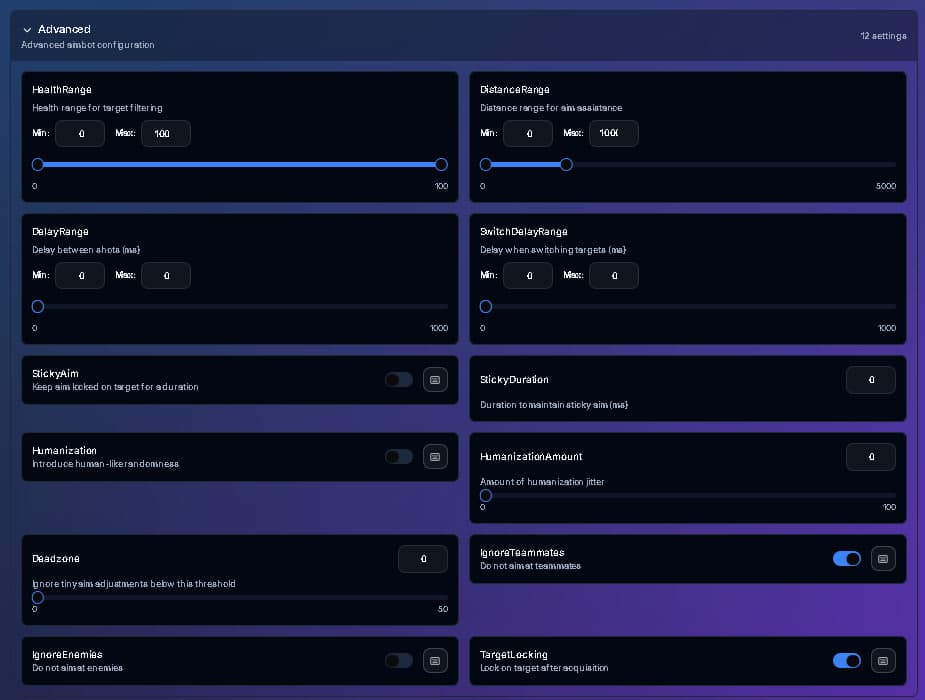
Task: Enable the IgnoreEnemies toggle
Action: click(x=398, y=661)
